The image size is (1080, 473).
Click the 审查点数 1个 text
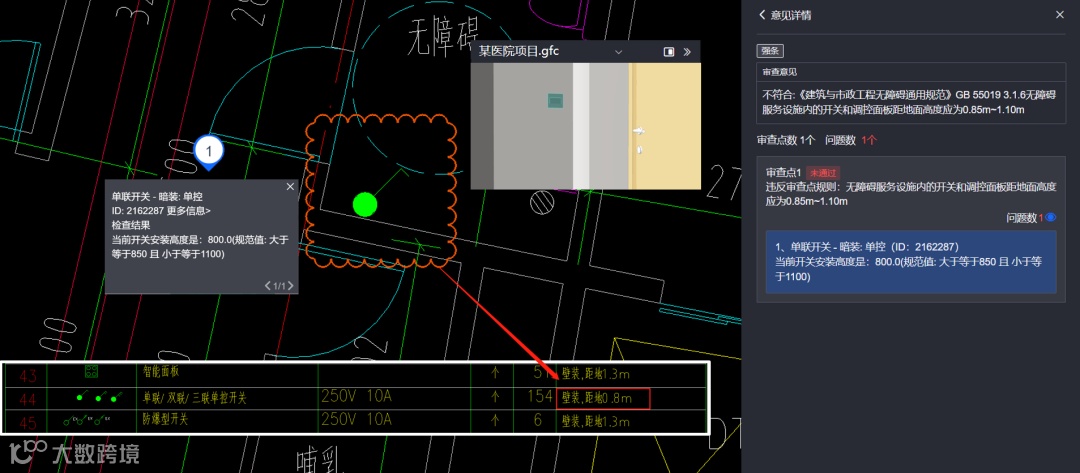point(786,140)
